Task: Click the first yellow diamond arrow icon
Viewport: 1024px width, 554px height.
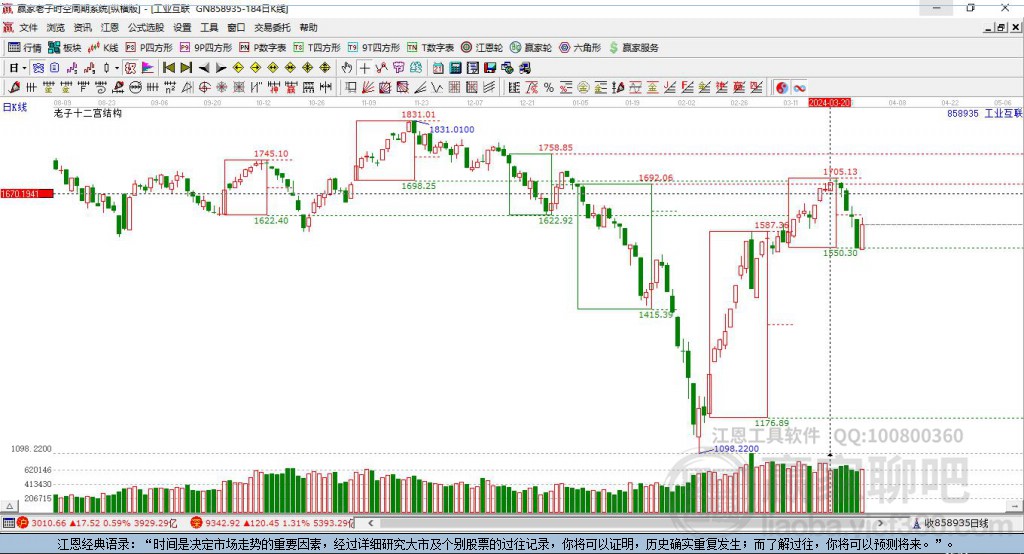Action: tap(238, 68)
